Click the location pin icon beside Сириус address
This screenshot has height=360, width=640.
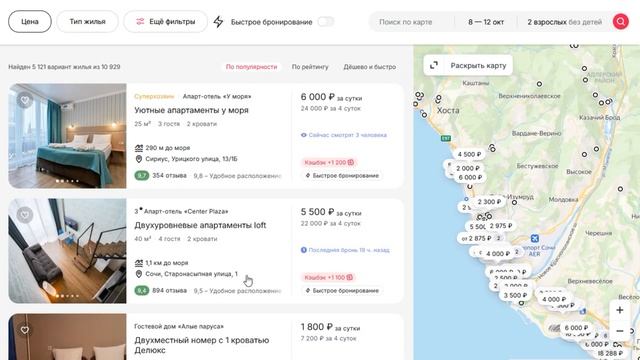coord(139,159)
